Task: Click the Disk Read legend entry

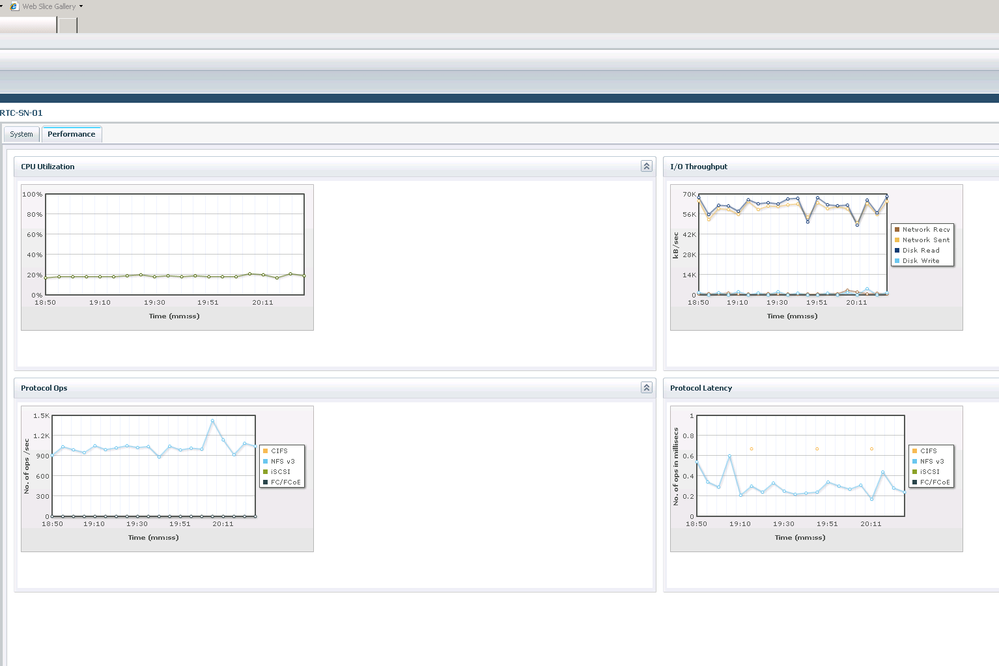Action: (921, 250)
